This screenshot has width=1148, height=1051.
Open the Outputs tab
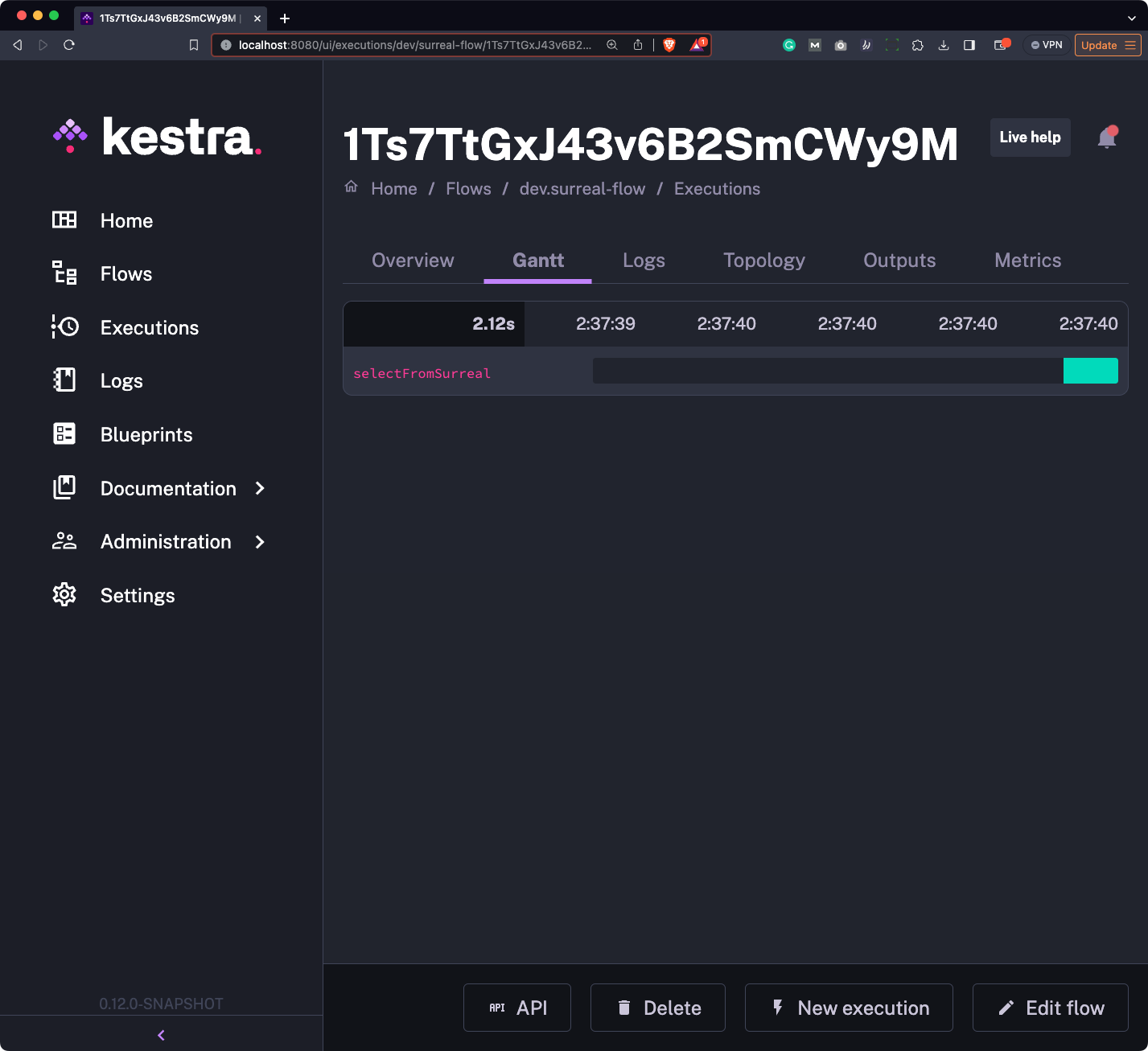tap(899, 261)
